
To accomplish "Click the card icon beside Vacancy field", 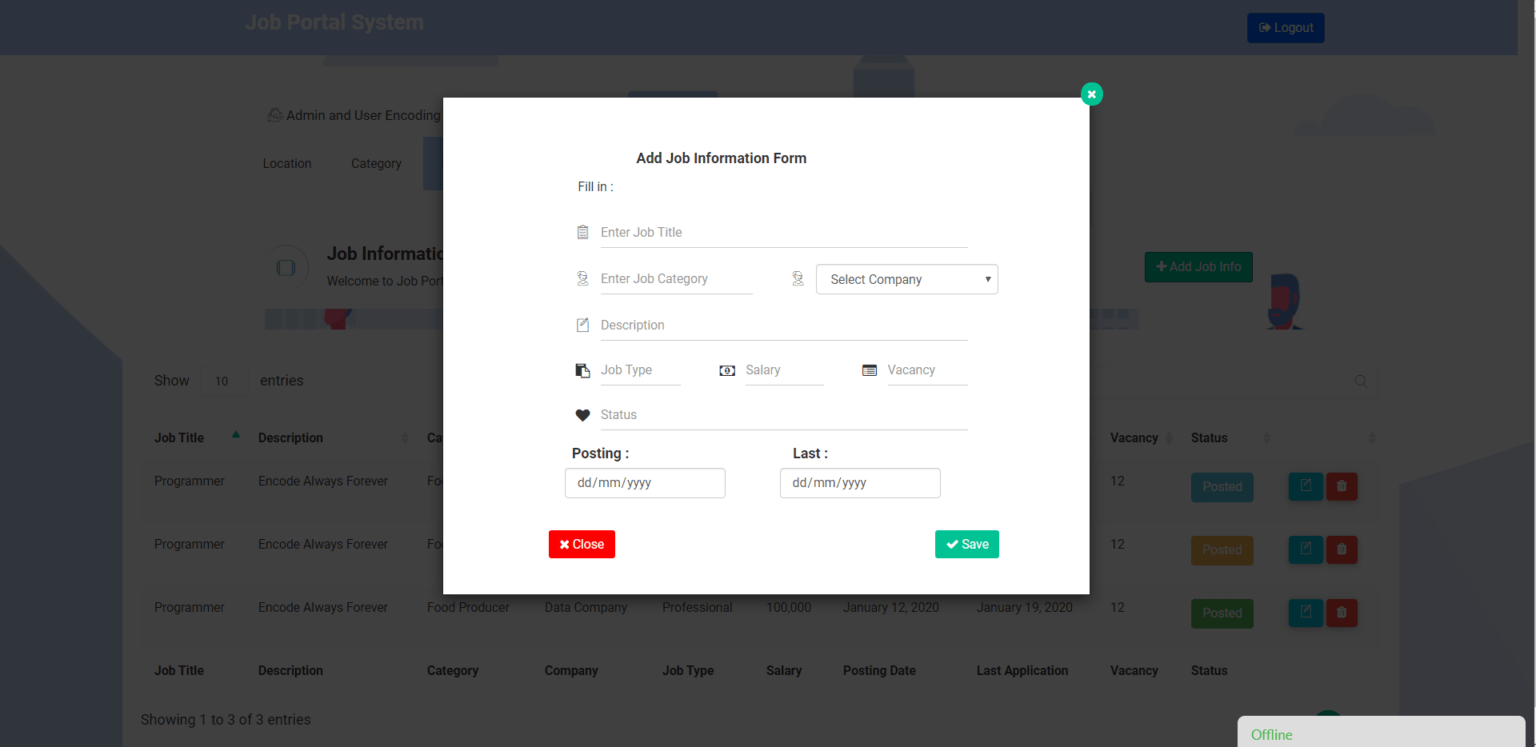I will coord(870,370).
